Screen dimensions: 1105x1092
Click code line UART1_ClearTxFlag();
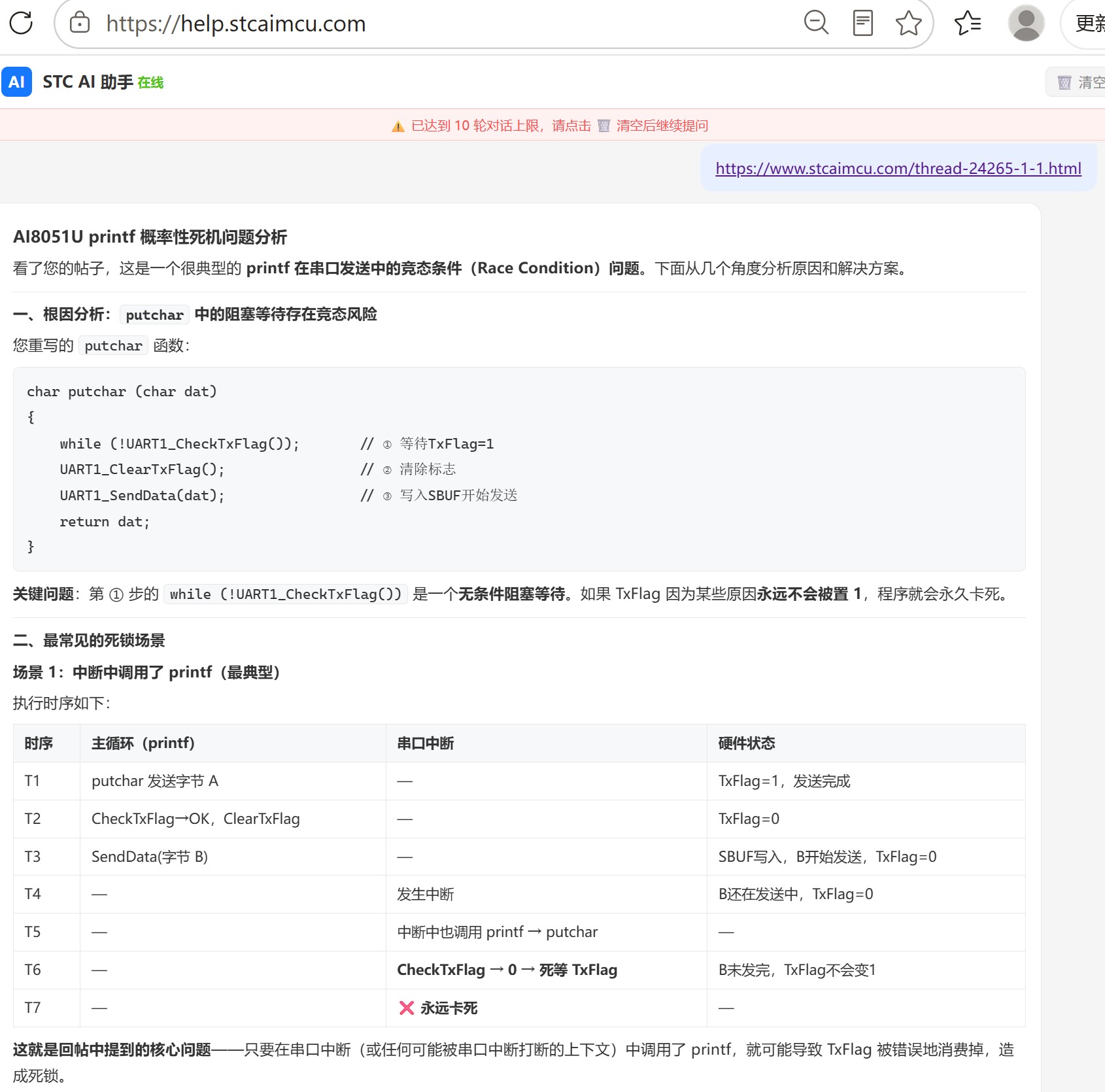pyautogui.click(x=142, y=469)
